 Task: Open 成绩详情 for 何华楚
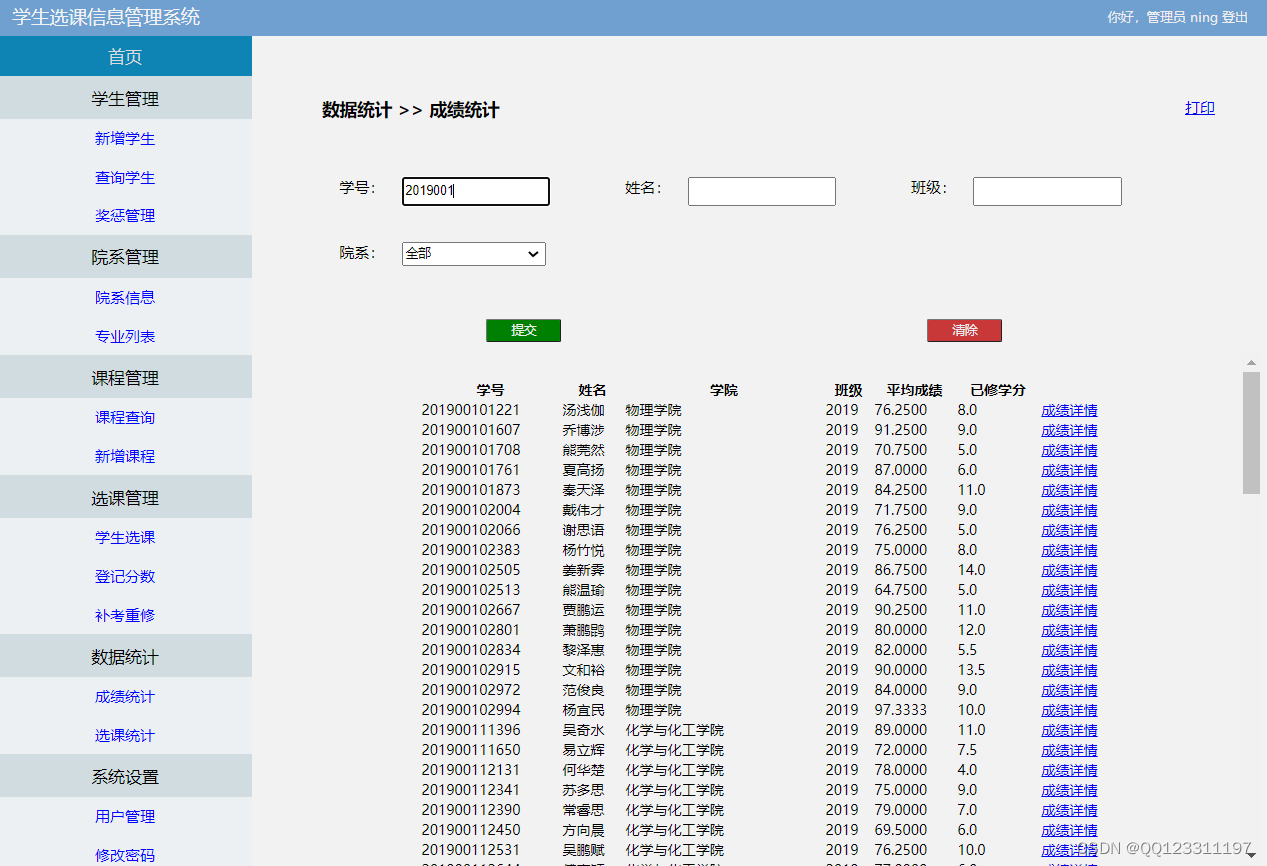pos(1069,770)
